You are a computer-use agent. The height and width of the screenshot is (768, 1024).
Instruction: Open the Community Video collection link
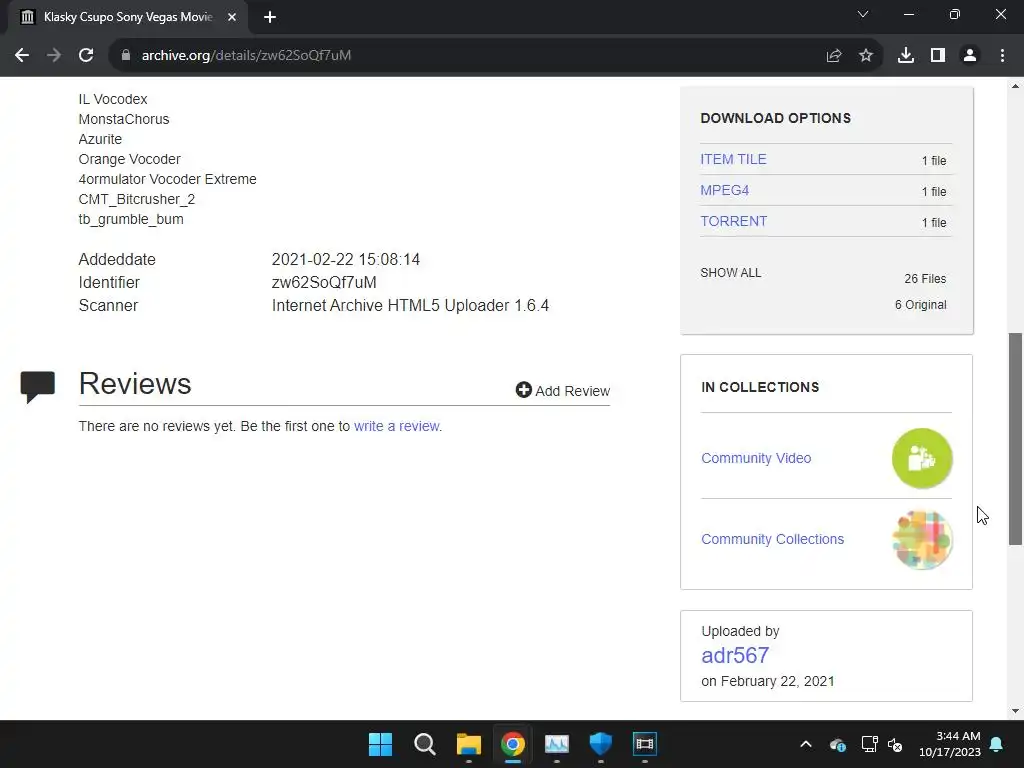[x=756, y=458]
